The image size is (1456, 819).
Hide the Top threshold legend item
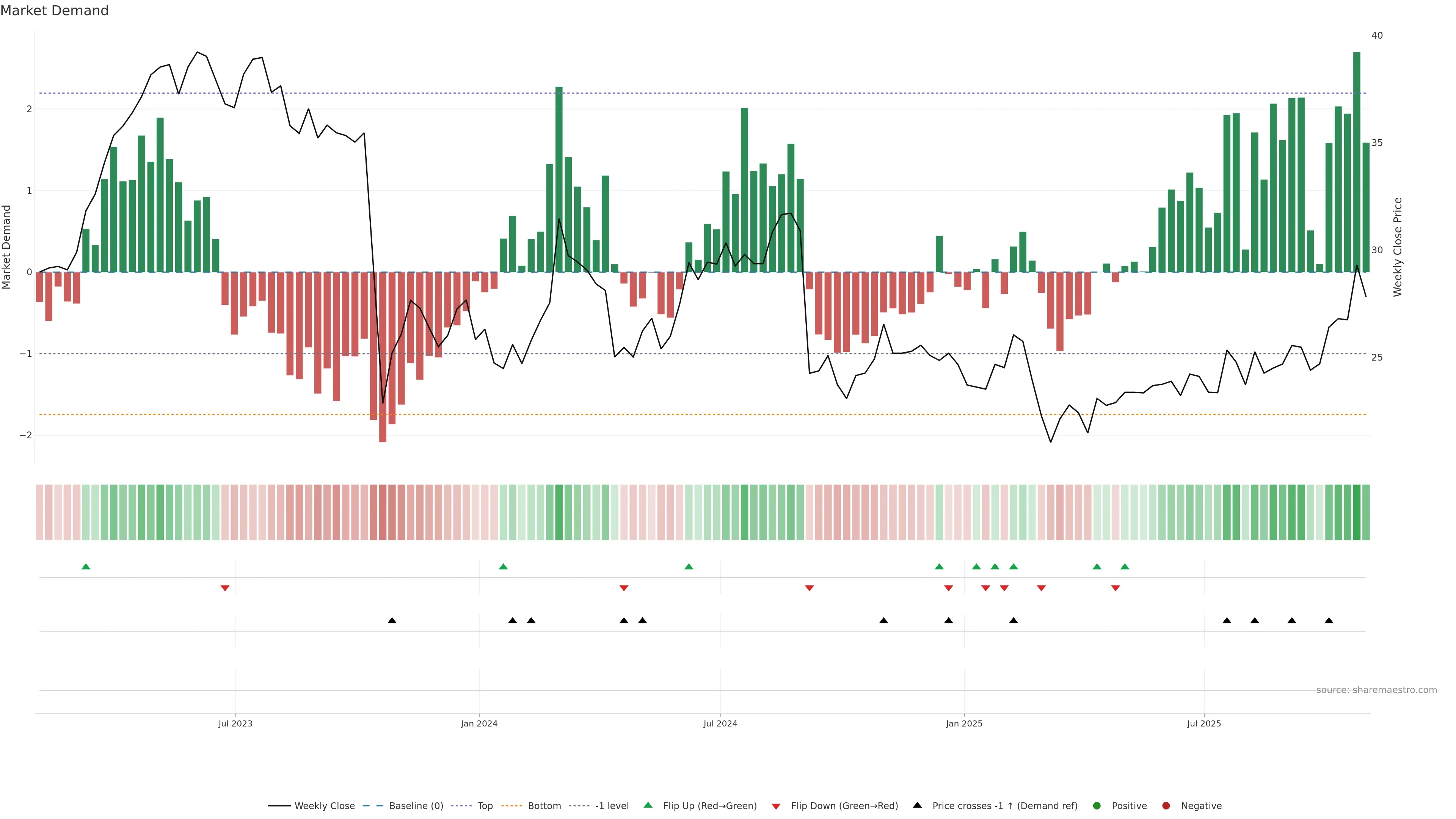(x=485, y=806)
